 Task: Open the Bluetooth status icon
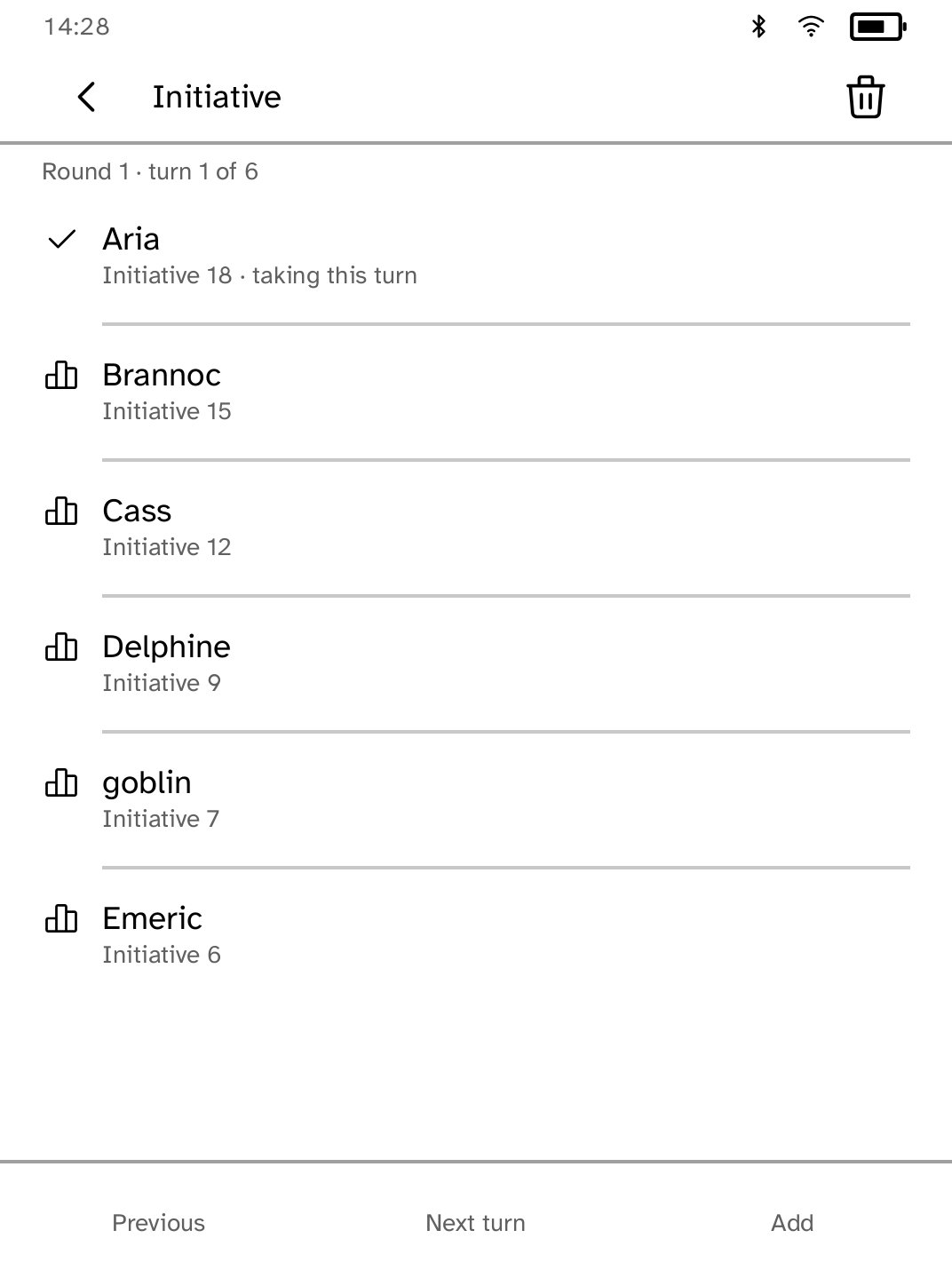[758, 27]
